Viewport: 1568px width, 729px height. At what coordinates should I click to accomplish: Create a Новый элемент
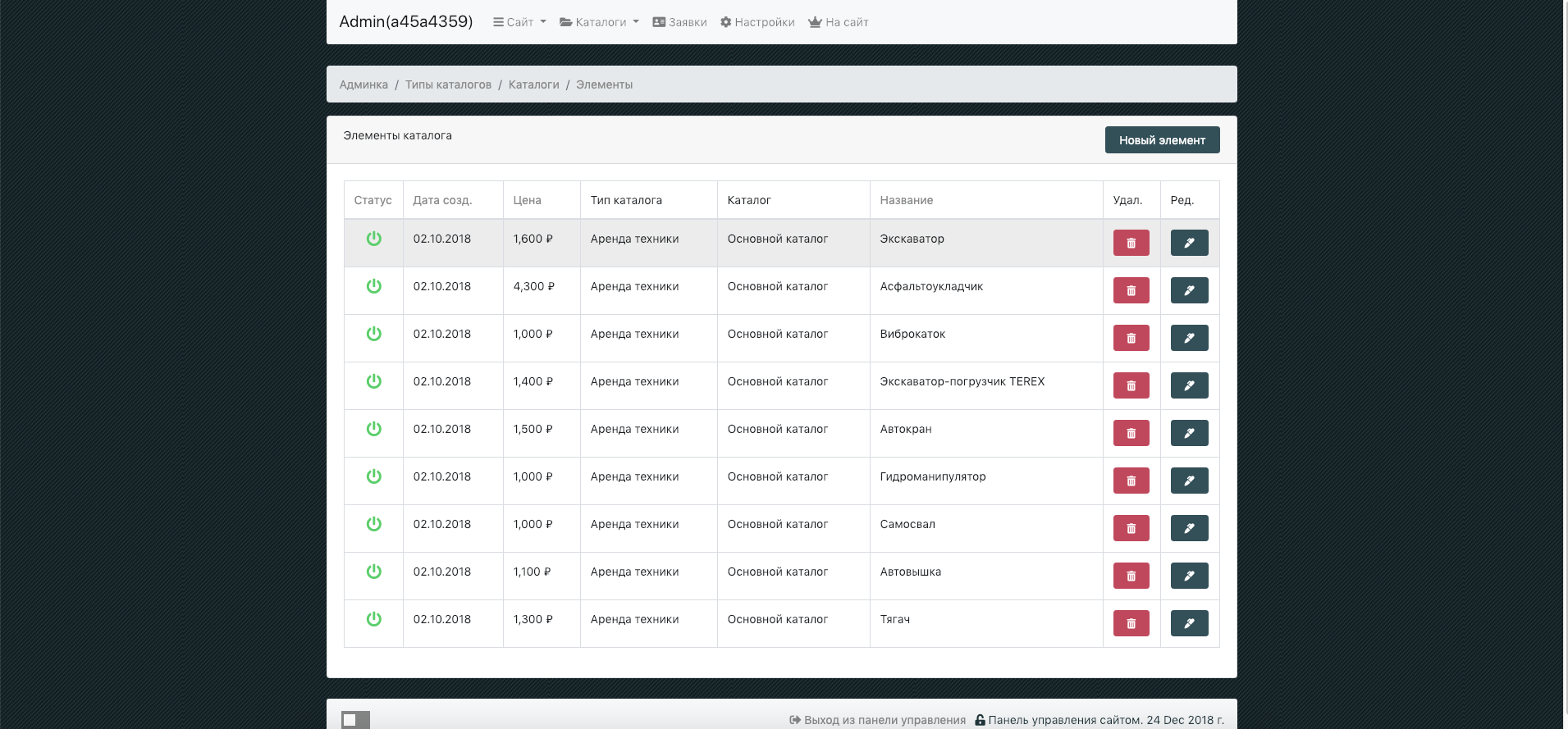[x=1162, y=140]
